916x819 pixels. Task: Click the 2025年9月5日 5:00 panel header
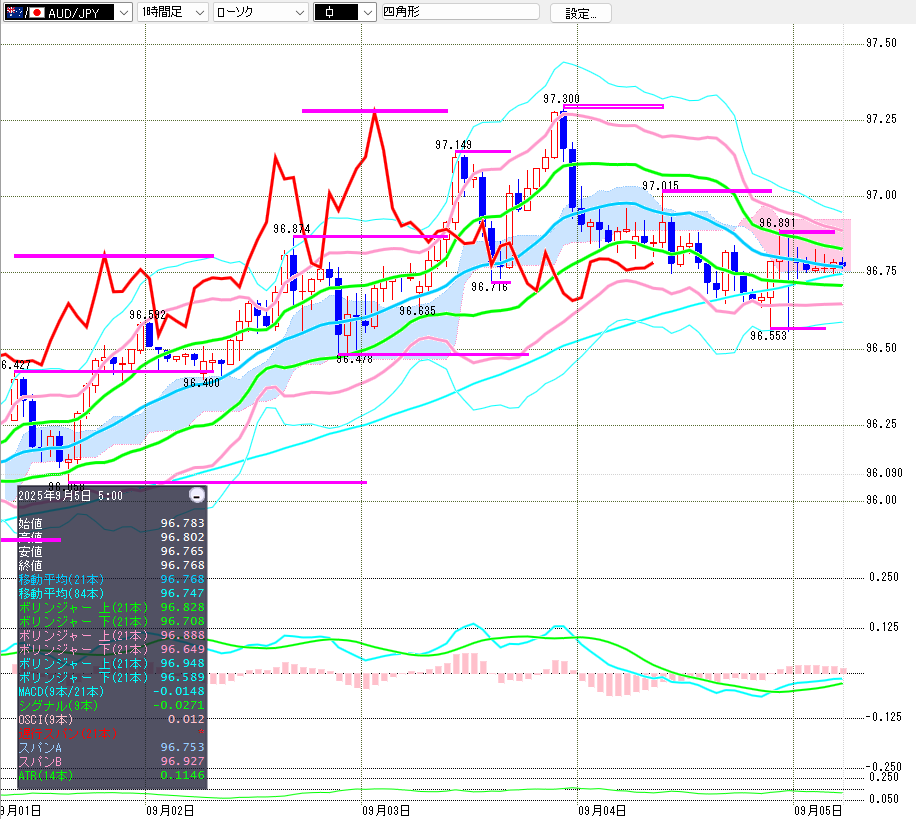pos(71,496)
